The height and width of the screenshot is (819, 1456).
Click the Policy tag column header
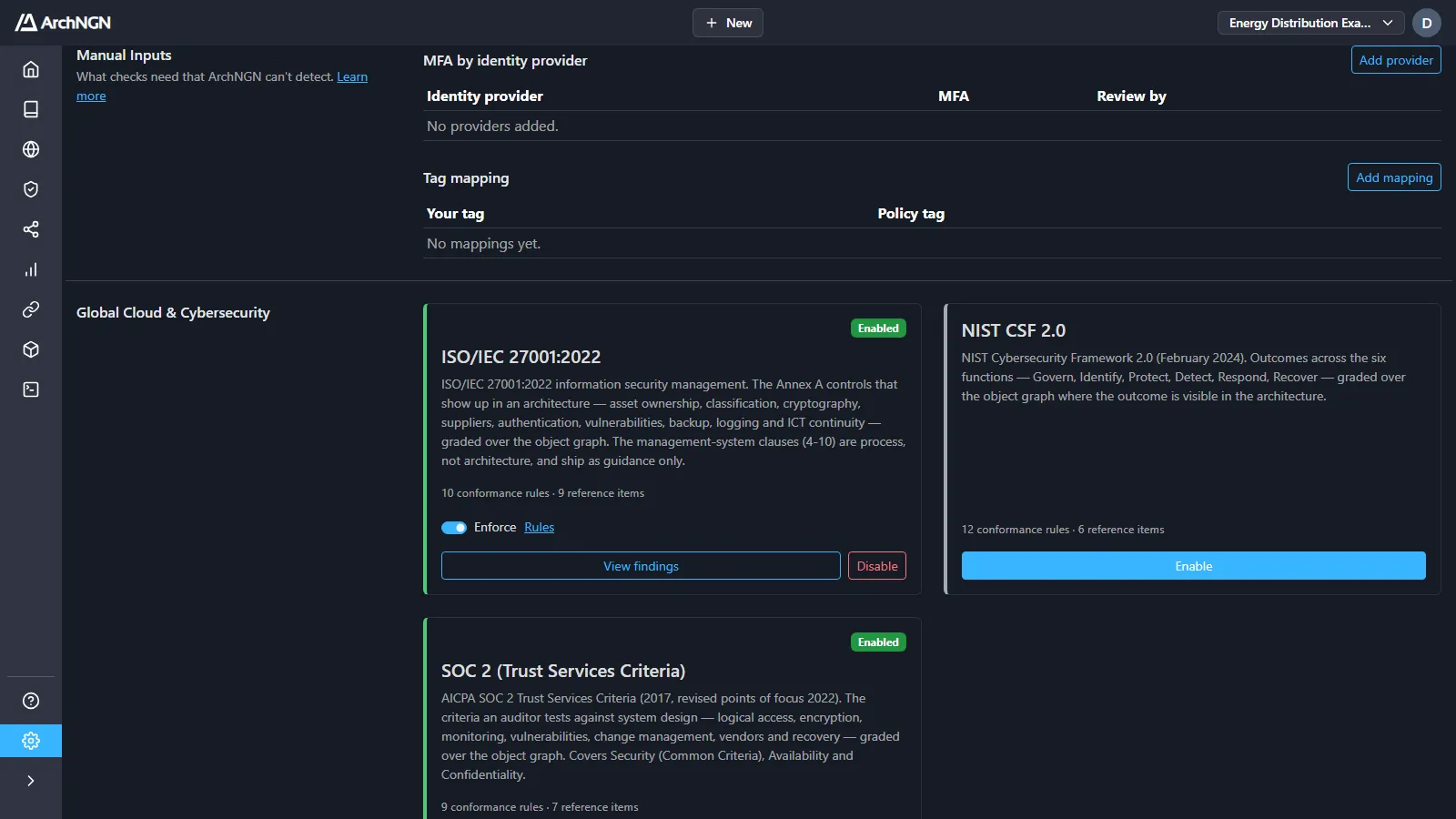pos(911,214)
